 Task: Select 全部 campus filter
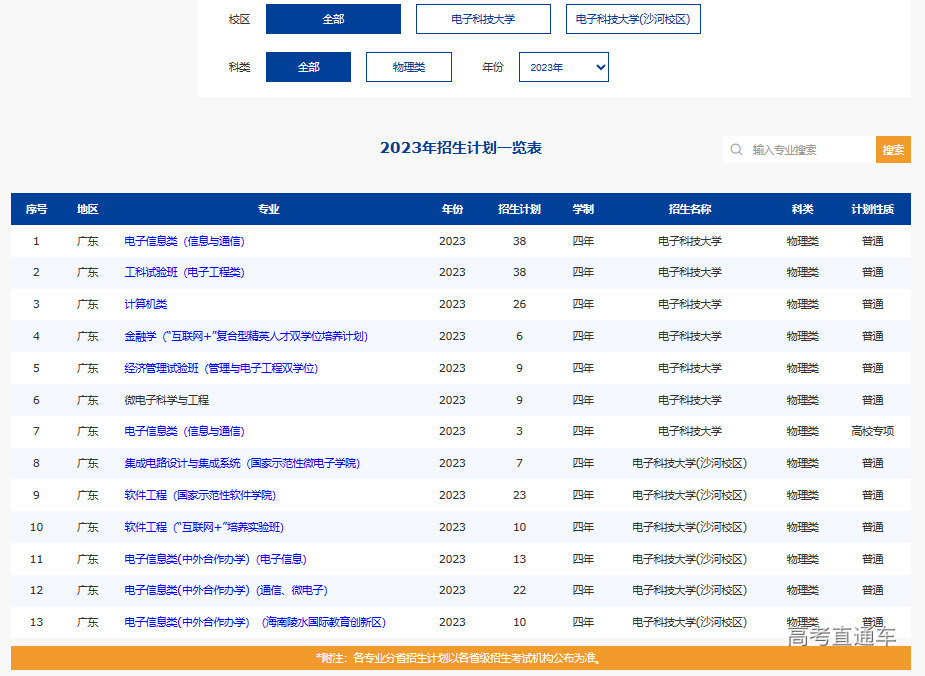pyautogui.click(x=333, y=19)
